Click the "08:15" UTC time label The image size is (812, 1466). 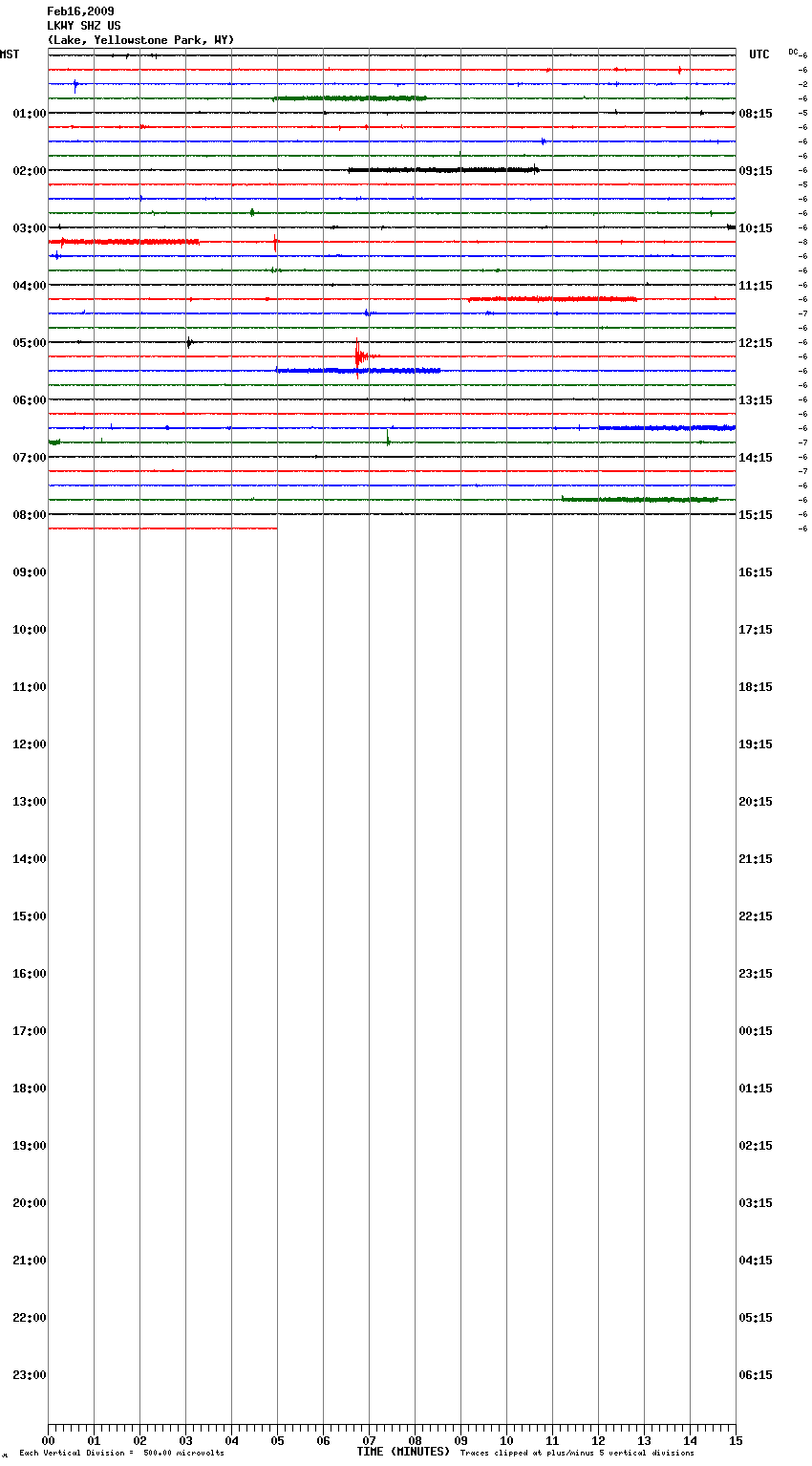(x=756, y=114)
